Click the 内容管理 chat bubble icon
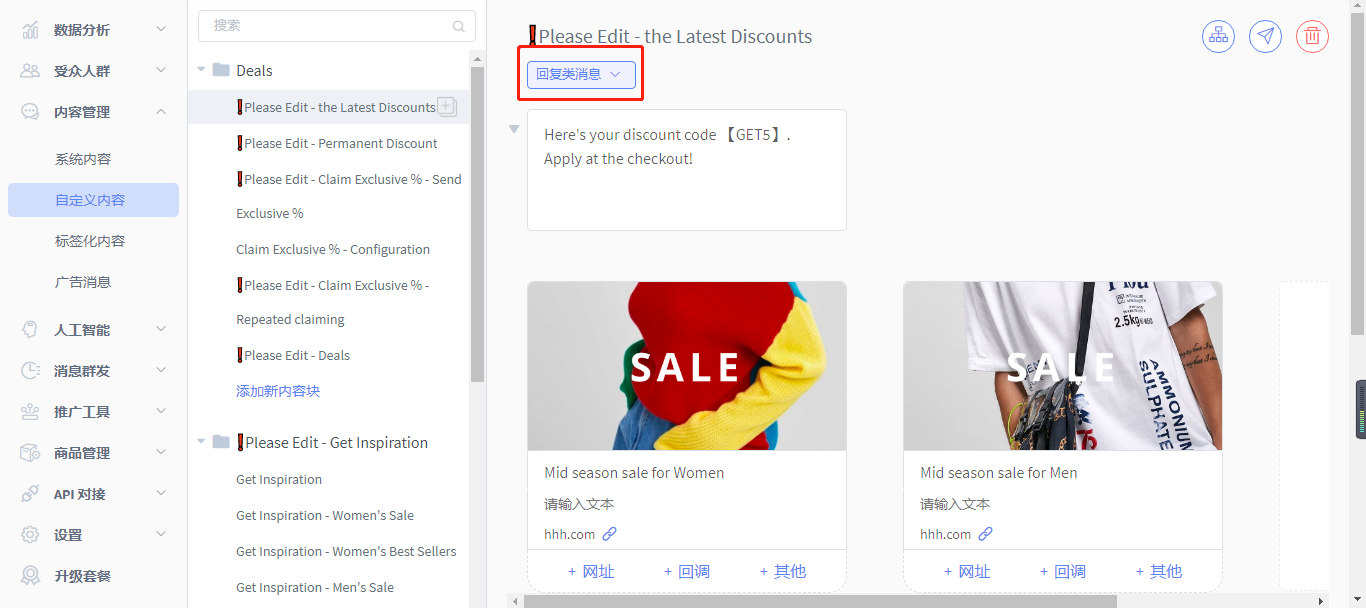1366x608 pixels. (31, 112)
